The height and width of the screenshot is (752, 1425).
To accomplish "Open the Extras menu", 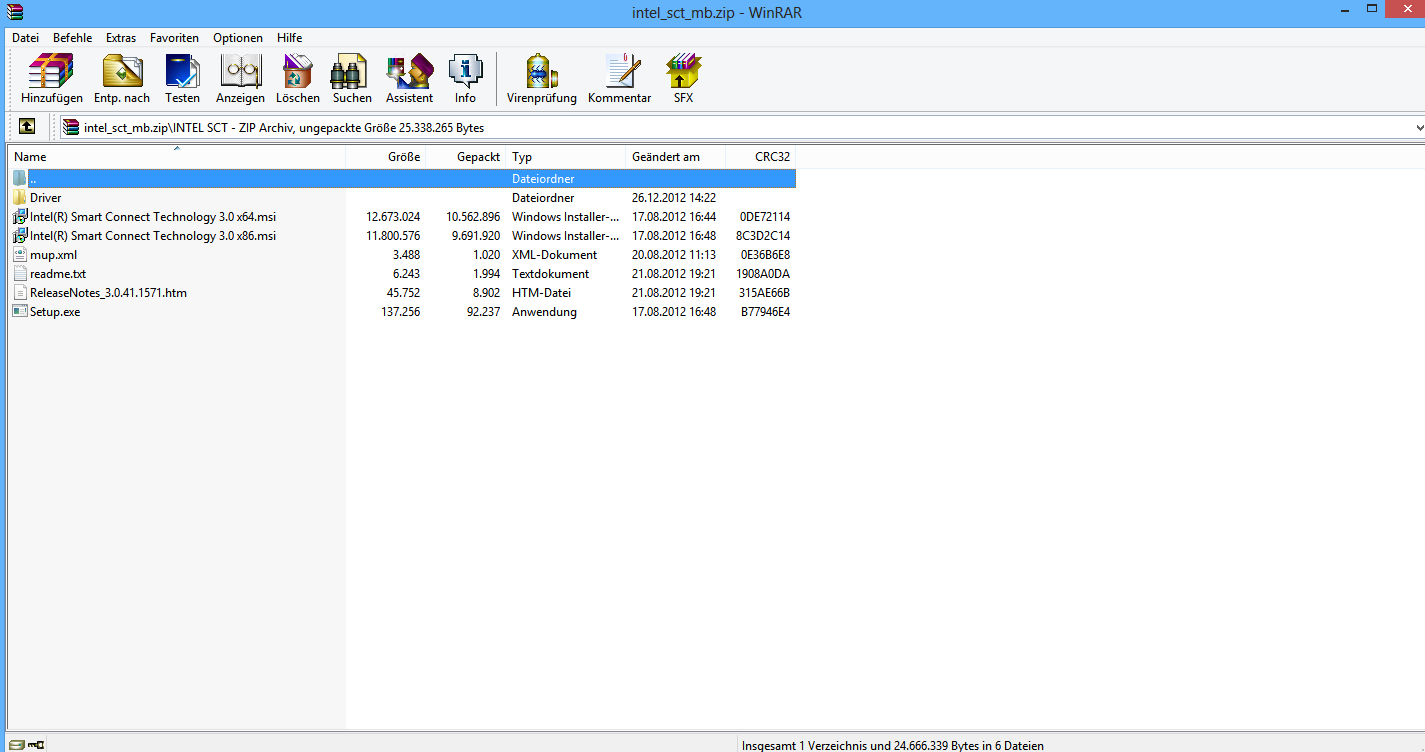I will [121, 38].
